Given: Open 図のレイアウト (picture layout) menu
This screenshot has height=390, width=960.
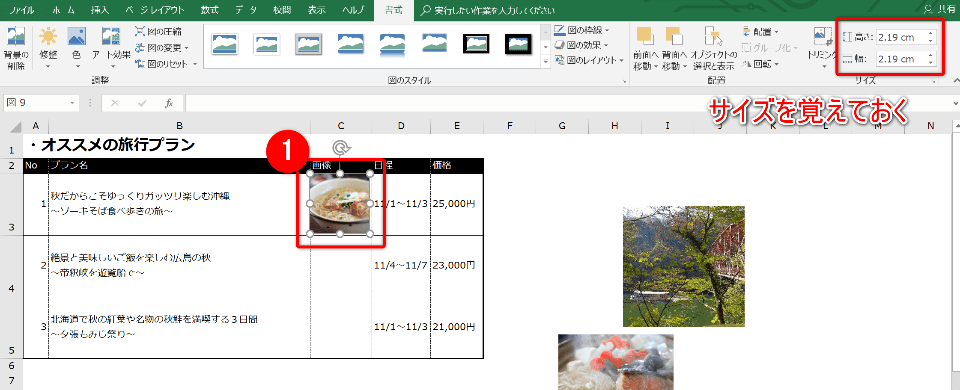Looking at the screenshot, I should coord(588,60).
